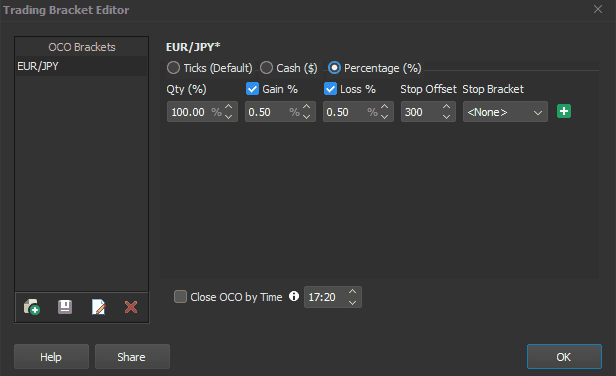Screen dimensions: 616x376
Task: Increase Gain % with up arrow
Action: [x=307, y=107]
